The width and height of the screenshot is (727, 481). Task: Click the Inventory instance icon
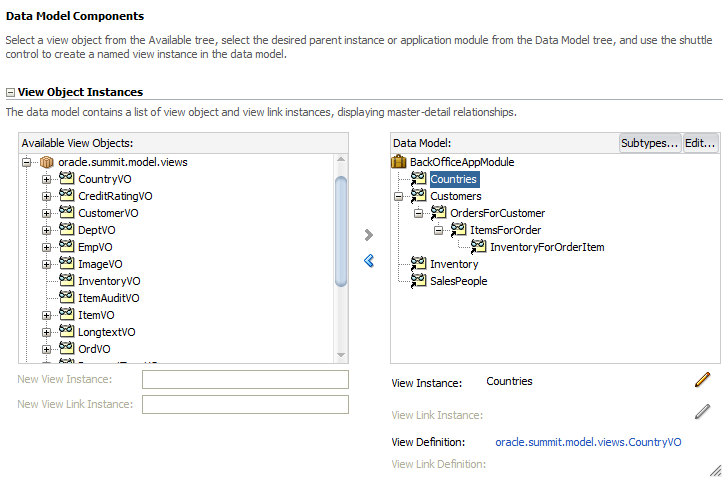[418, 264]
